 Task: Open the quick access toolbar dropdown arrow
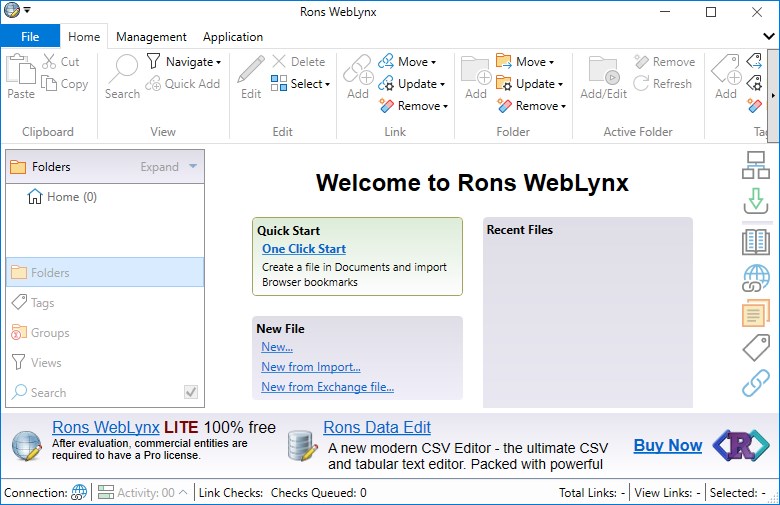pos(27,10)
